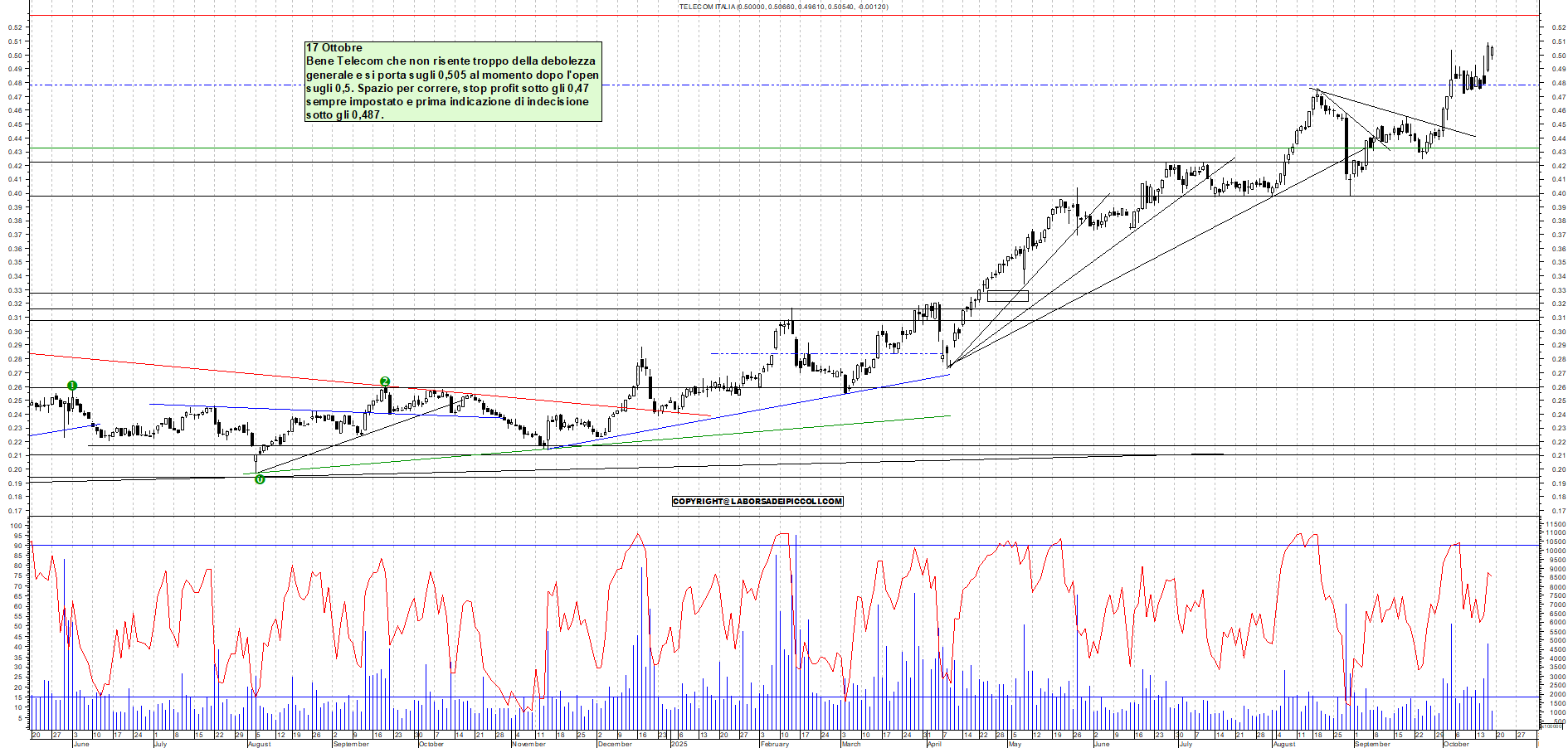Select the April label on time axis
Screen dimensions: 1568x748
point(934,744)
